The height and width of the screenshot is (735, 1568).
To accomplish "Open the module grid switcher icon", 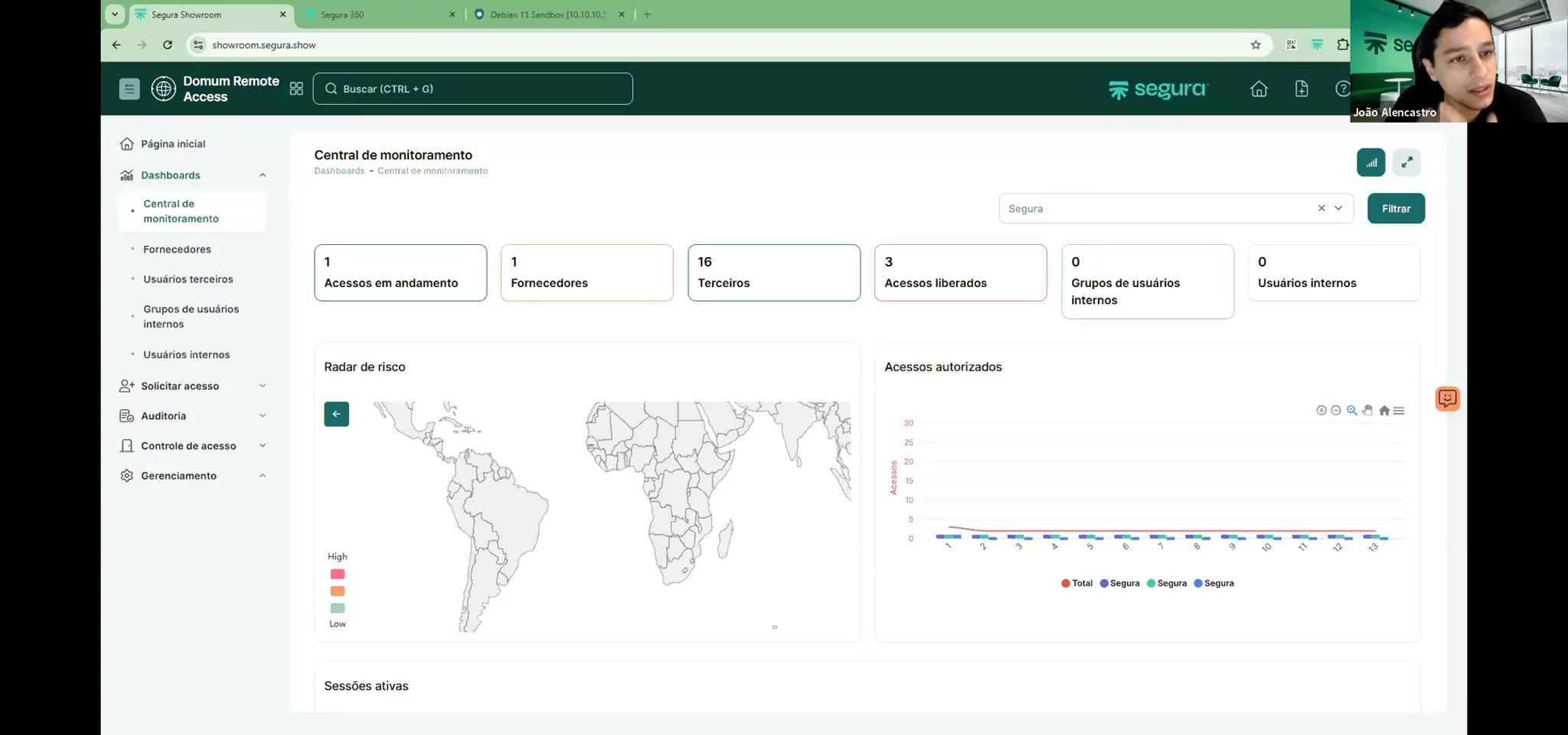I will [x=296, y=89].
